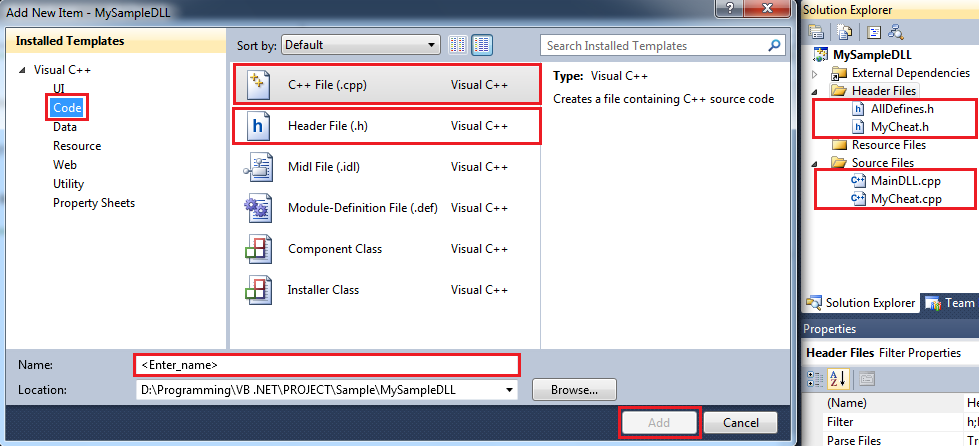
Task: Select the Solution Explorer tab
Action: 860,303
